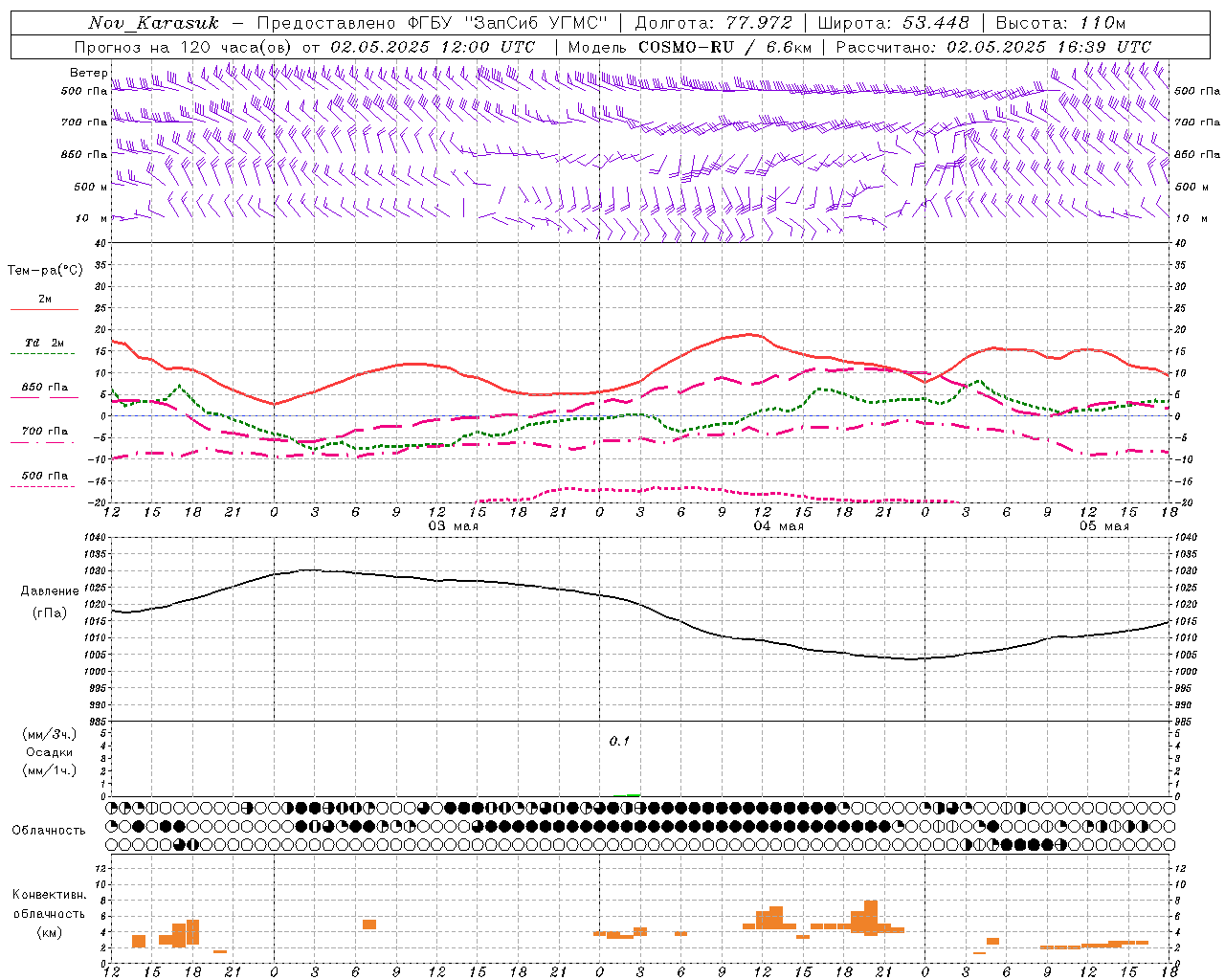Click the 'Тем-ра(°C)' temperature label

[46, 271]
